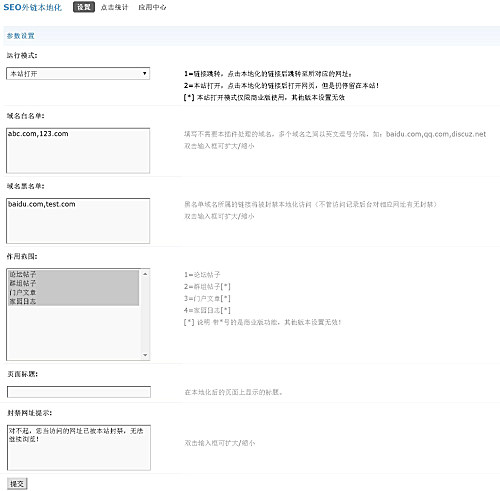Select 家园日志 in the scope list

73,301
